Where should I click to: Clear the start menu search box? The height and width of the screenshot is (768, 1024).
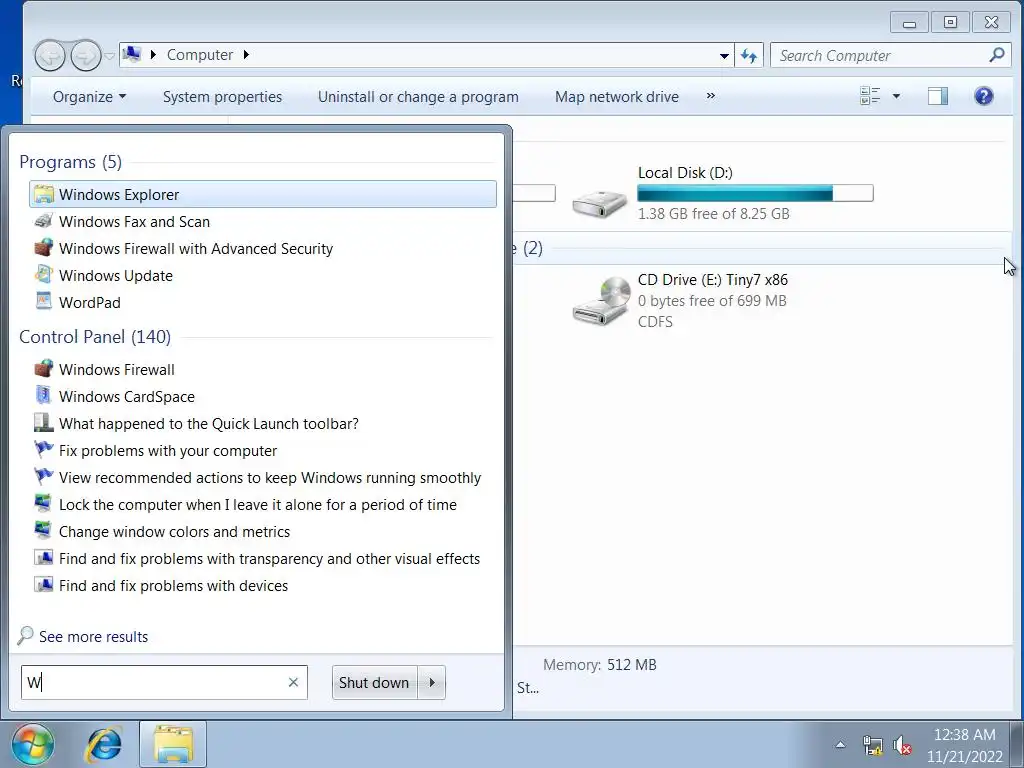pyautogui.click(x=293, y=682)
